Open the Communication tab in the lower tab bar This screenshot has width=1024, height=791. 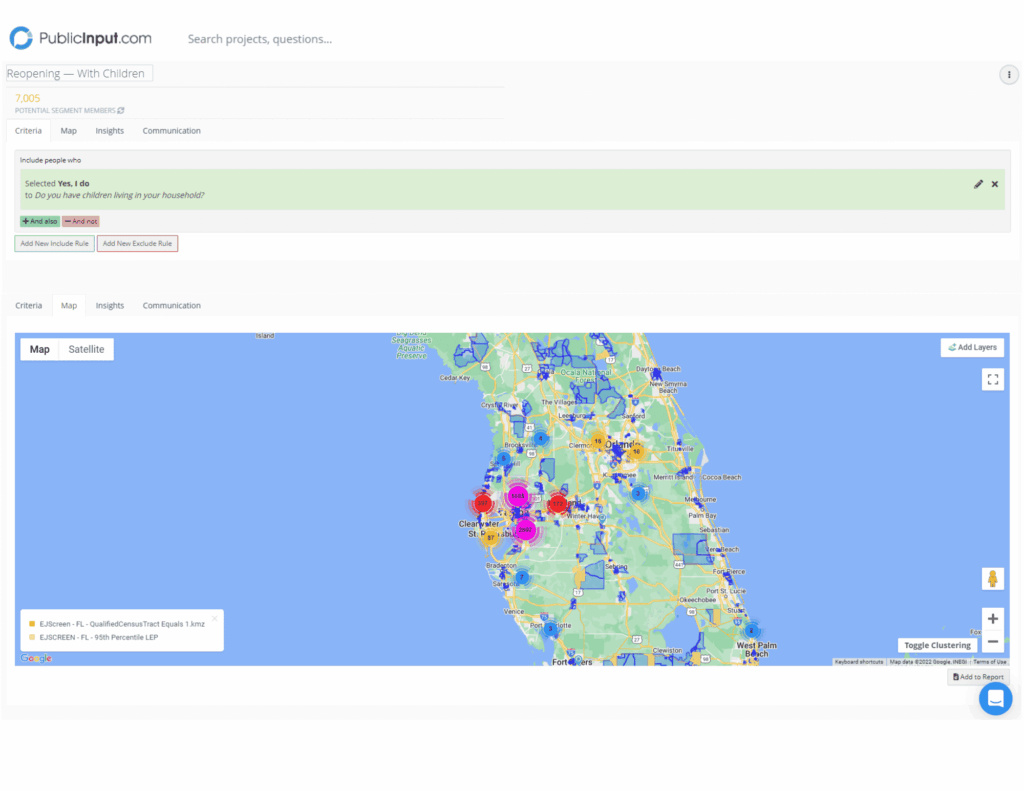tap(171, 306)
